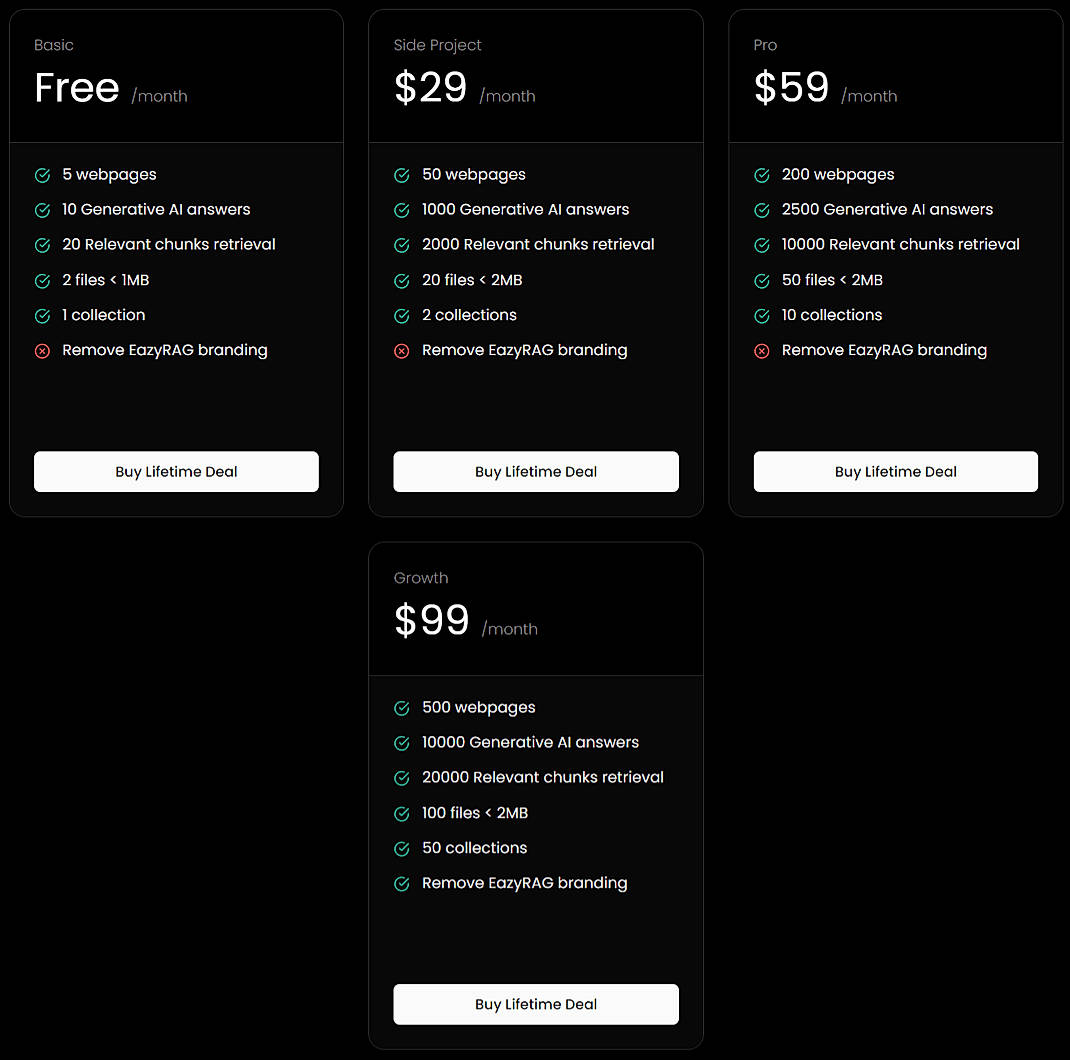The image size is (1070, 1060).
Task: Click Buy Lifetime Deal under the Pro plan
Action: tap(895, 471)
